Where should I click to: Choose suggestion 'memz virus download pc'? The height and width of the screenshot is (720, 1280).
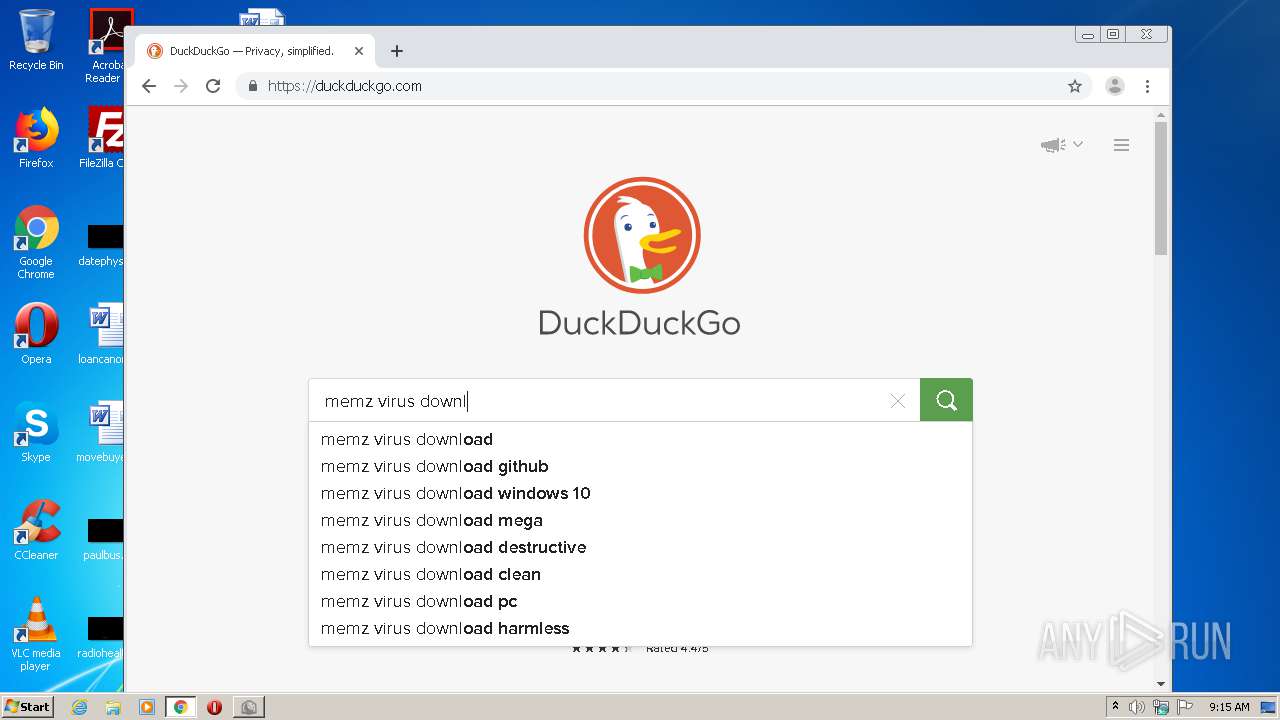[640, 601]
